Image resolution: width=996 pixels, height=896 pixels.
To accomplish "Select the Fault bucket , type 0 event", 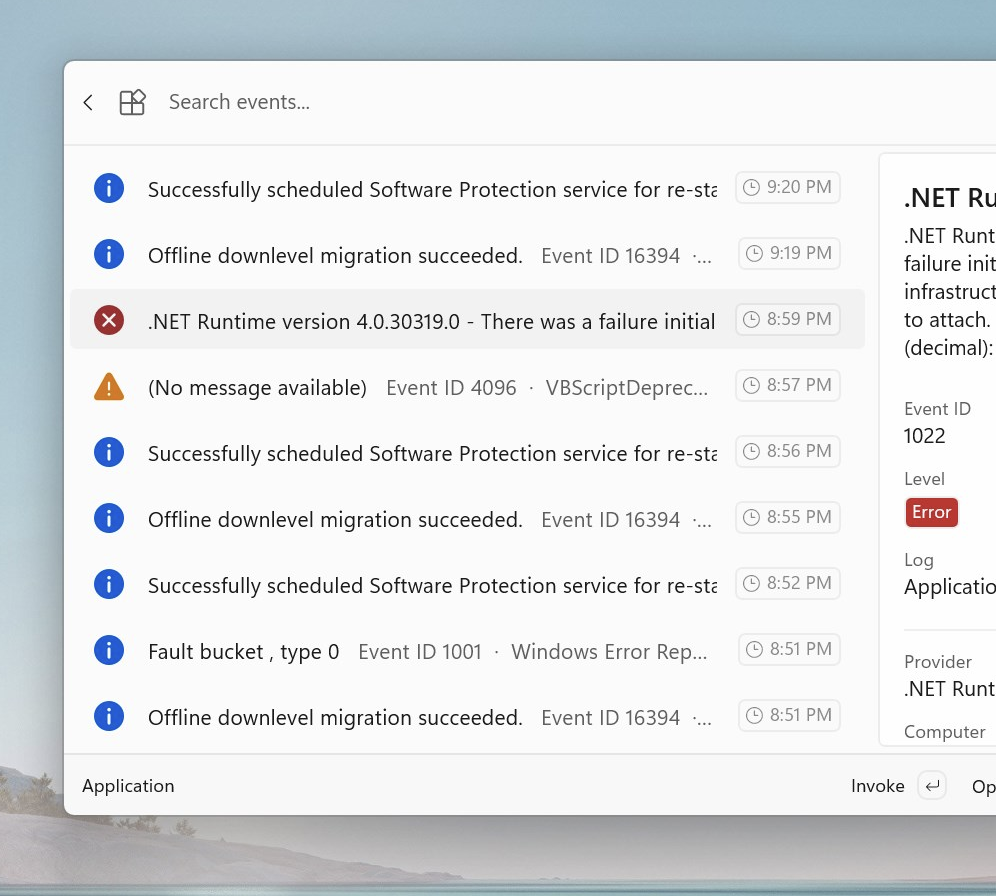I will coord(243,652).
